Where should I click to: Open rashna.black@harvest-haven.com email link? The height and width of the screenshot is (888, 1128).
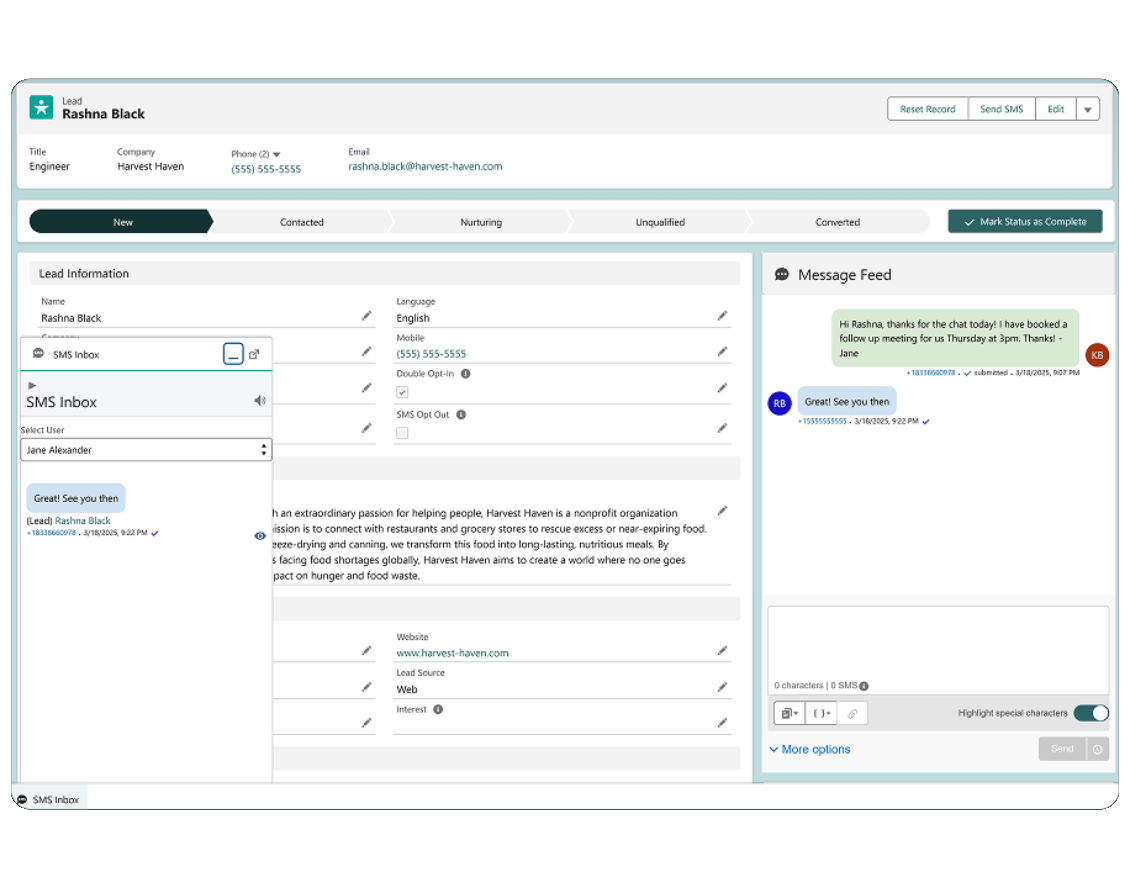click(x=425, y=166)
